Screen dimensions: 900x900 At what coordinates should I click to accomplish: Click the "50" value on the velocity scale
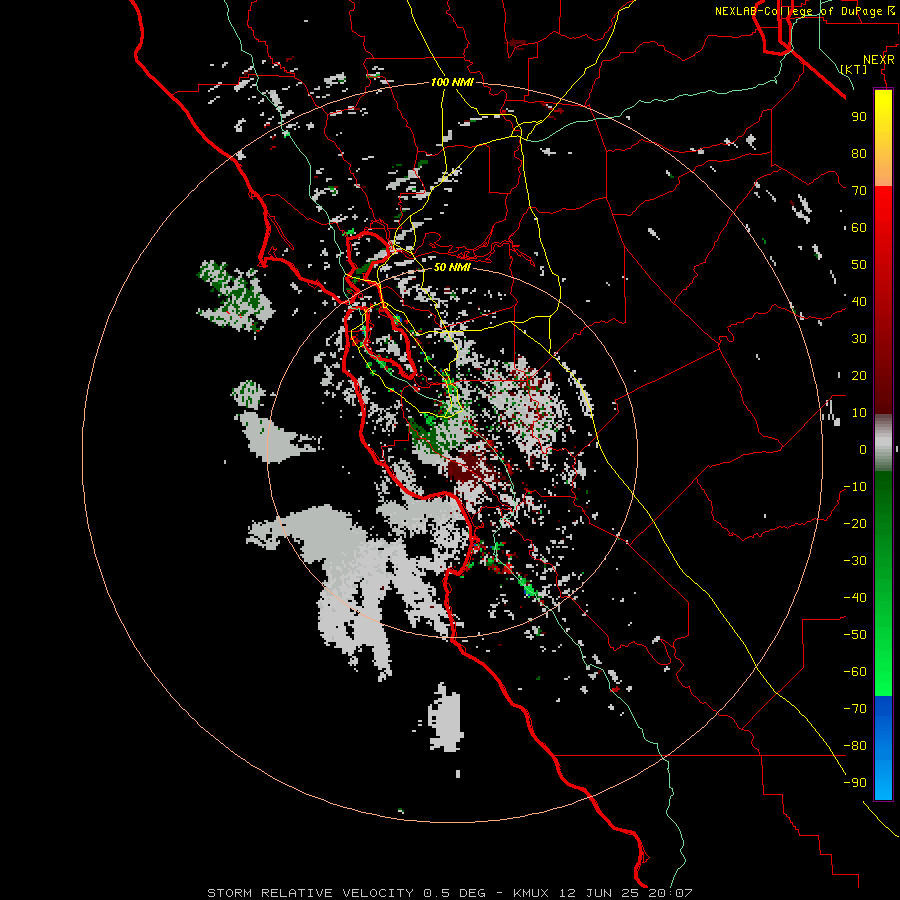[x=859, y=265]
